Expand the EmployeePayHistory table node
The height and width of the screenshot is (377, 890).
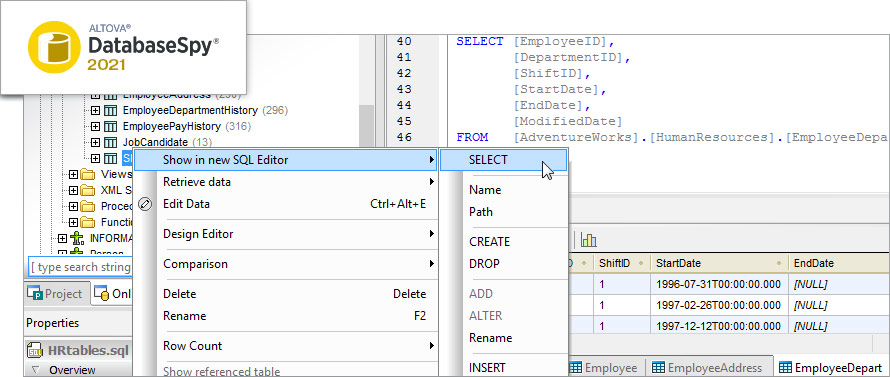(95, 126)
